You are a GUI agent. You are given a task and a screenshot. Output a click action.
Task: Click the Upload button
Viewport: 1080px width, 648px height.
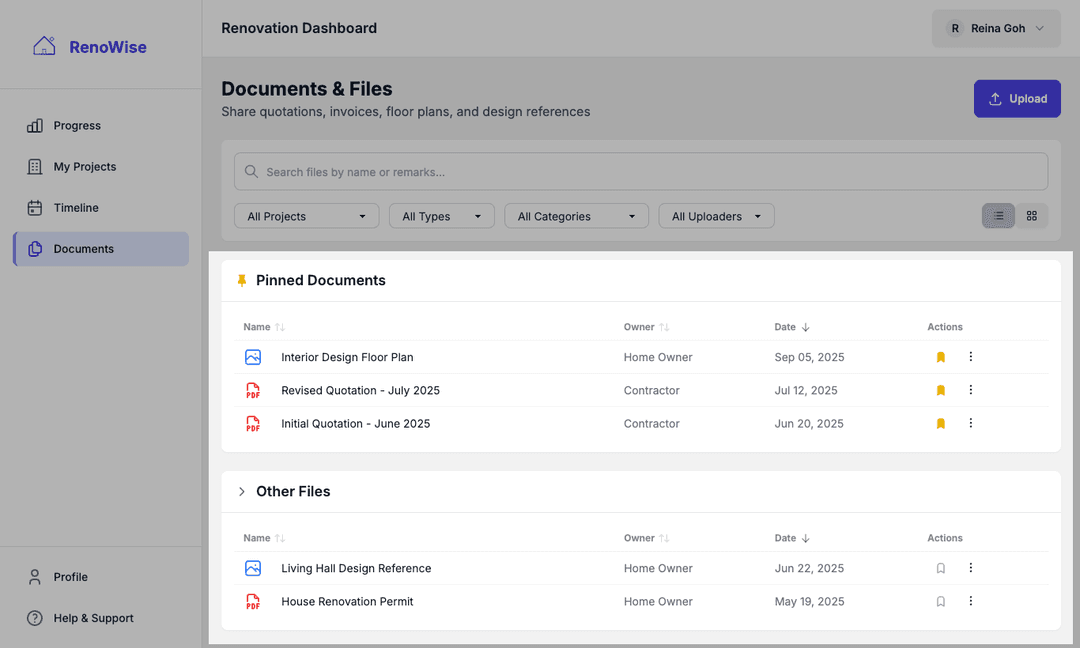(1017, 98)
